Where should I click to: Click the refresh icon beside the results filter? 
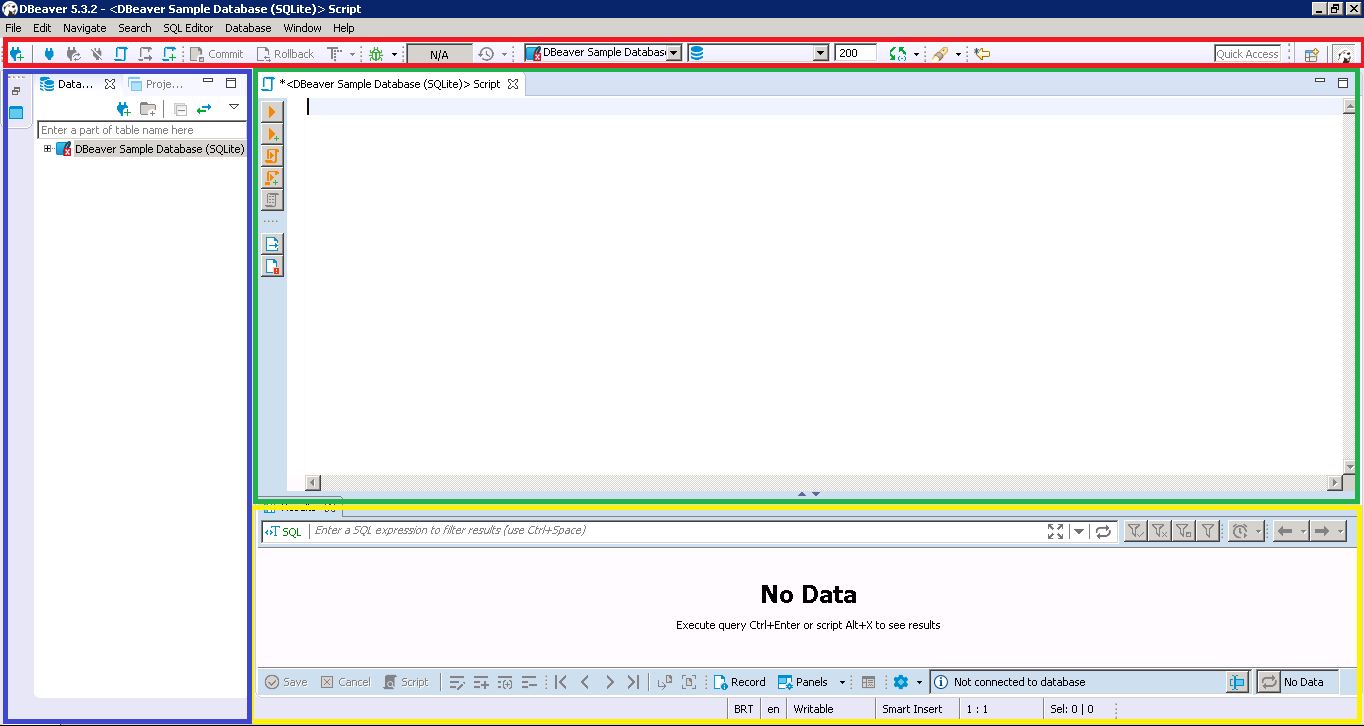1103,532
